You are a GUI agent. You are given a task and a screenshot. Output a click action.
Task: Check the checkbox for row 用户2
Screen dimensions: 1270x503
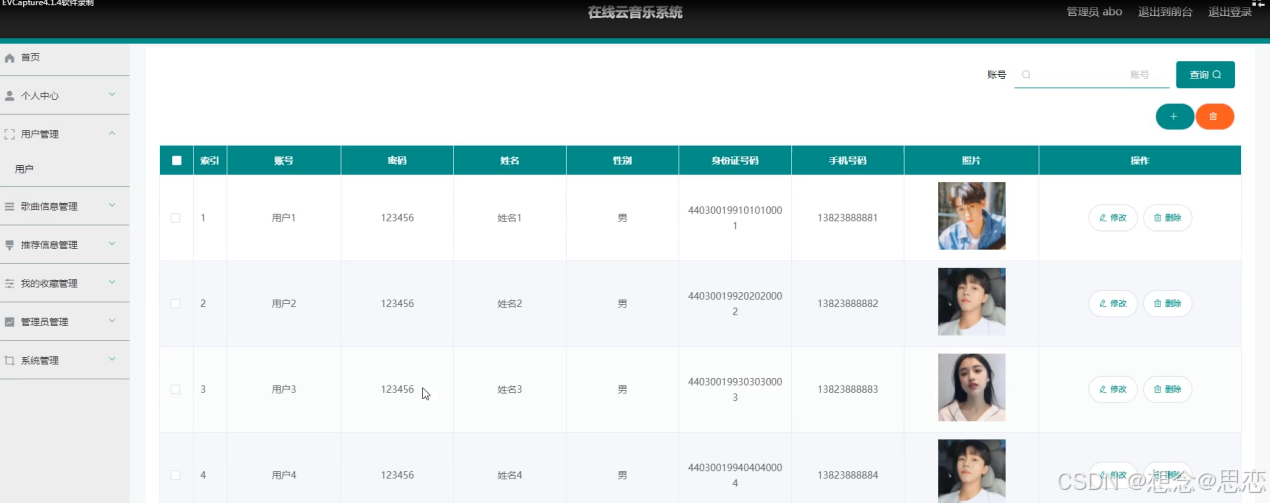pyautogui.click(x=176, y=304)
